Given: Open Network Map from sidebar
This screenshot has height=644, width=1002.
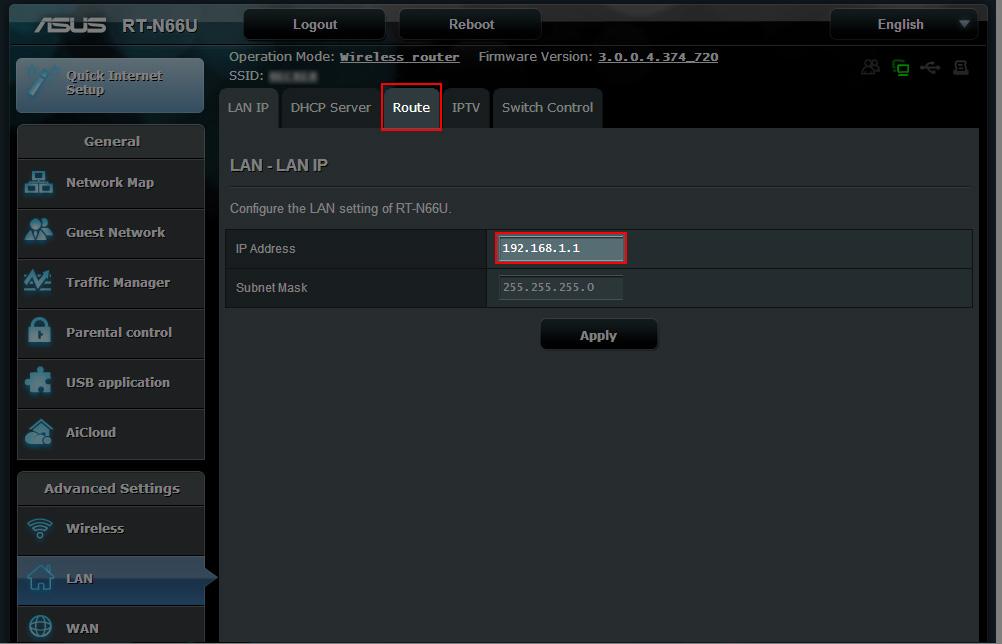Looking at the screenshot, I should 111,183.
